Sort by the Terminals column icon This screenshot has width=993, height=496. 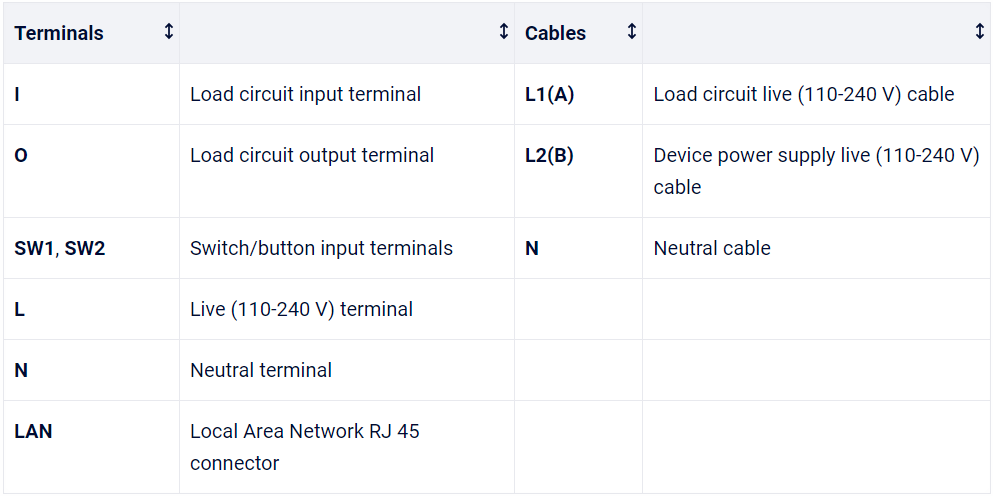pos(168,32)
